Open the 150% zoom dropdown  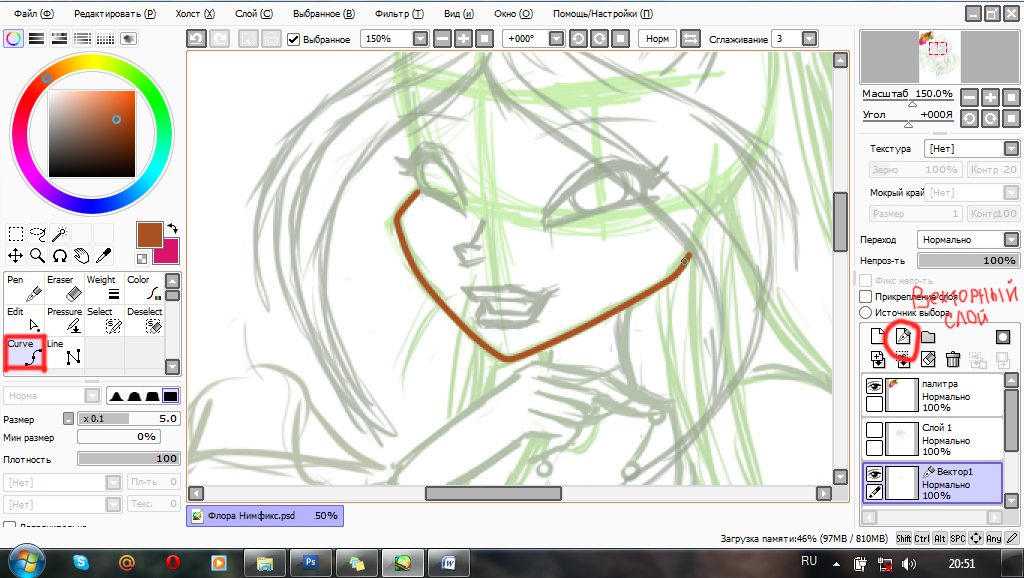pos(421,39)
